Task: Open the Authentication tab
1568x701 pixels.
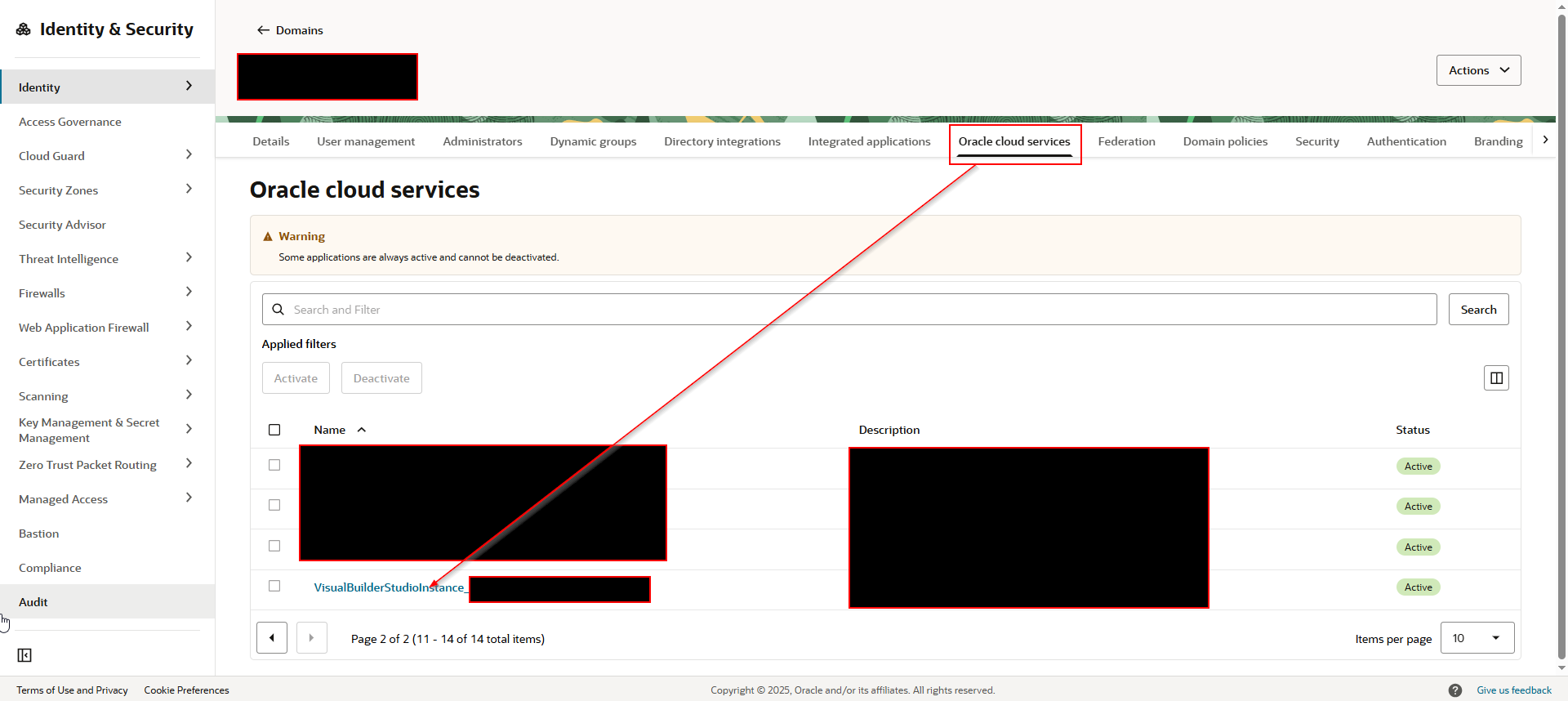Action: tap(1406, 141)
